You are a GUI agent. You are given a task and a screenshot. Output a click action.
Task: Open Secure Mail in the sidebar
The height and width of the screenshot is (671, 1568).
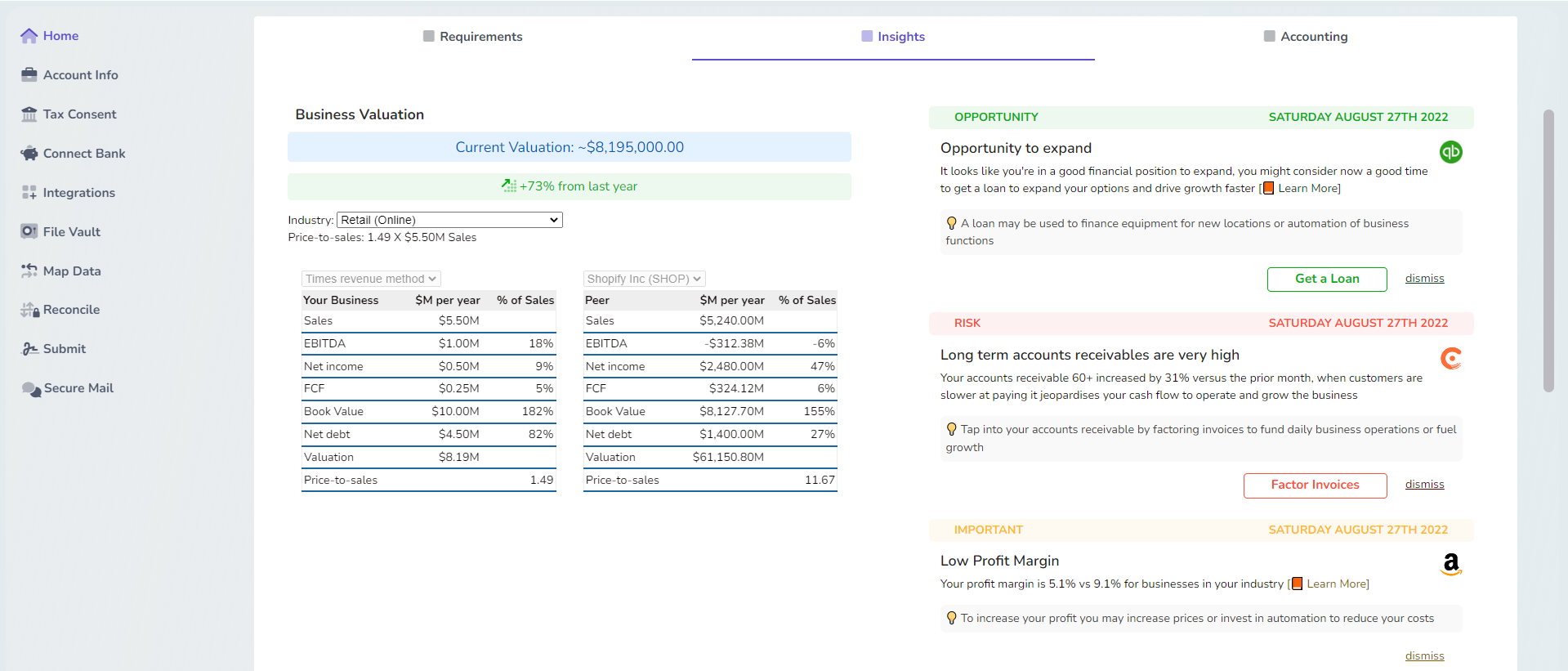click(67, 388)
